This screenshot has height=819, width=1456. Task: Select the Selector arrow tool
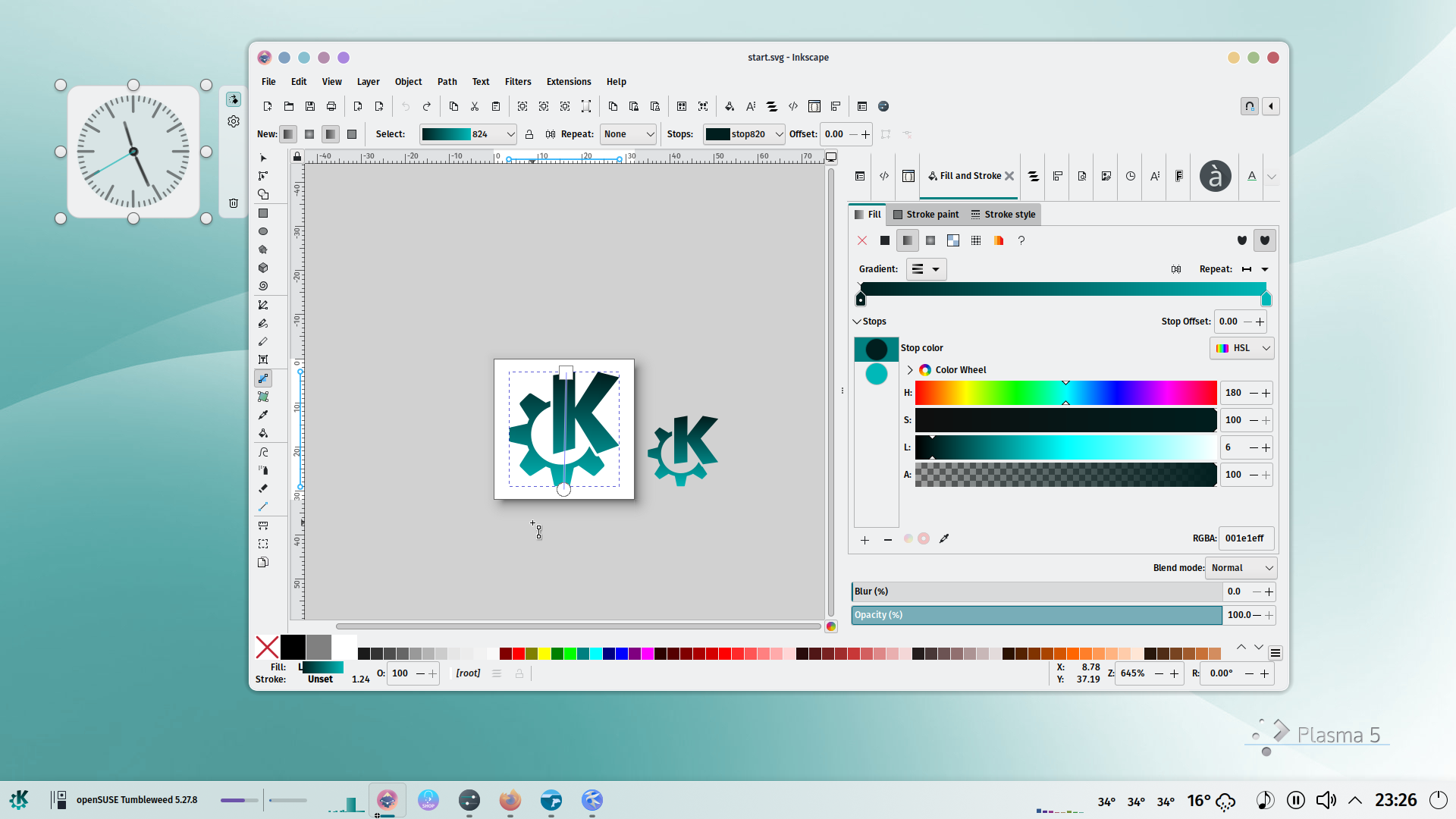(263, 158)
